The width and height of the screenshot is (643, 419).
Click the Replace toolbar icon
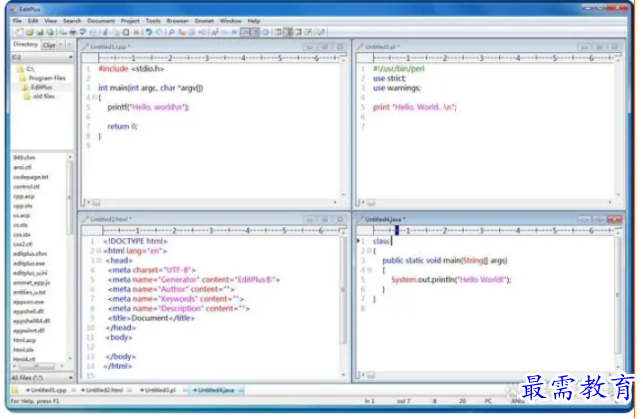pyautogui.click(x=182, y=32)
